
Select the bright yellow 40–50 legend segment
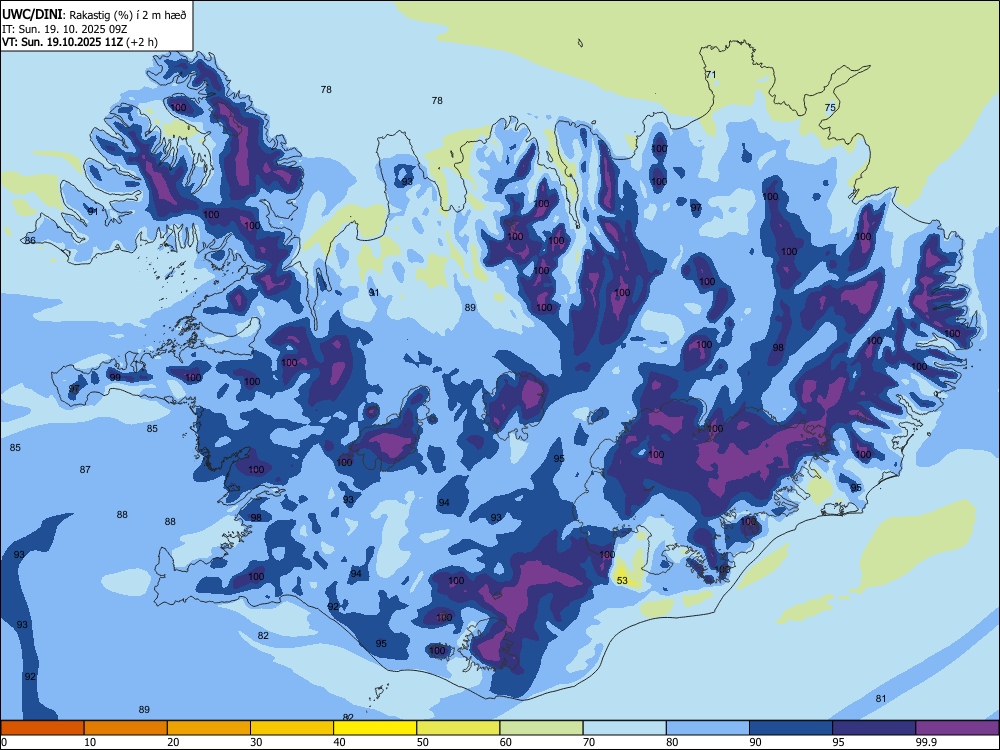click(375, 728)
